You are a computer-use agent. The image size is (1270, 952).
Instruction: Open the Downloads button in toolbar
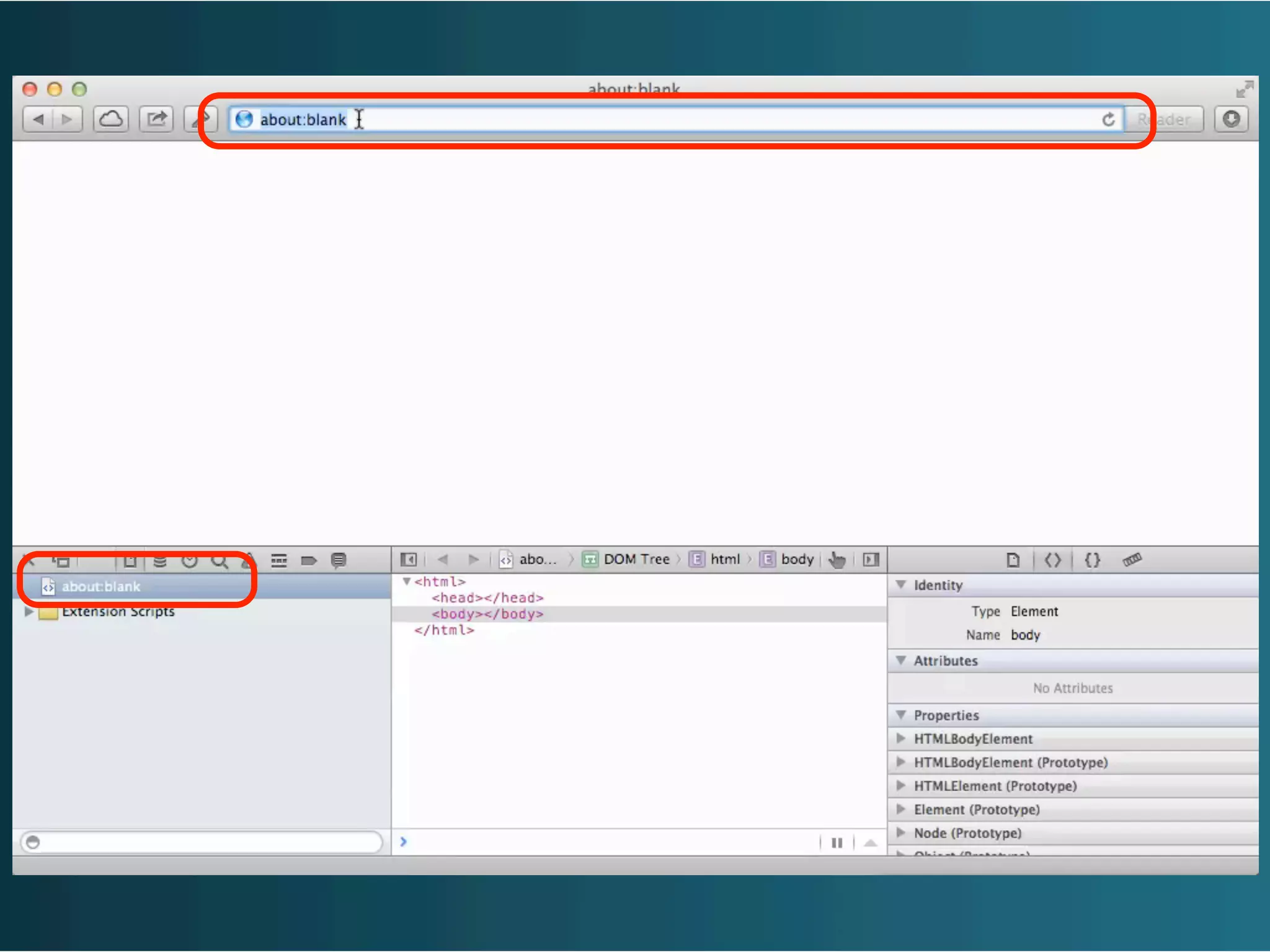pyautogui.click(x=1231, y=119)
